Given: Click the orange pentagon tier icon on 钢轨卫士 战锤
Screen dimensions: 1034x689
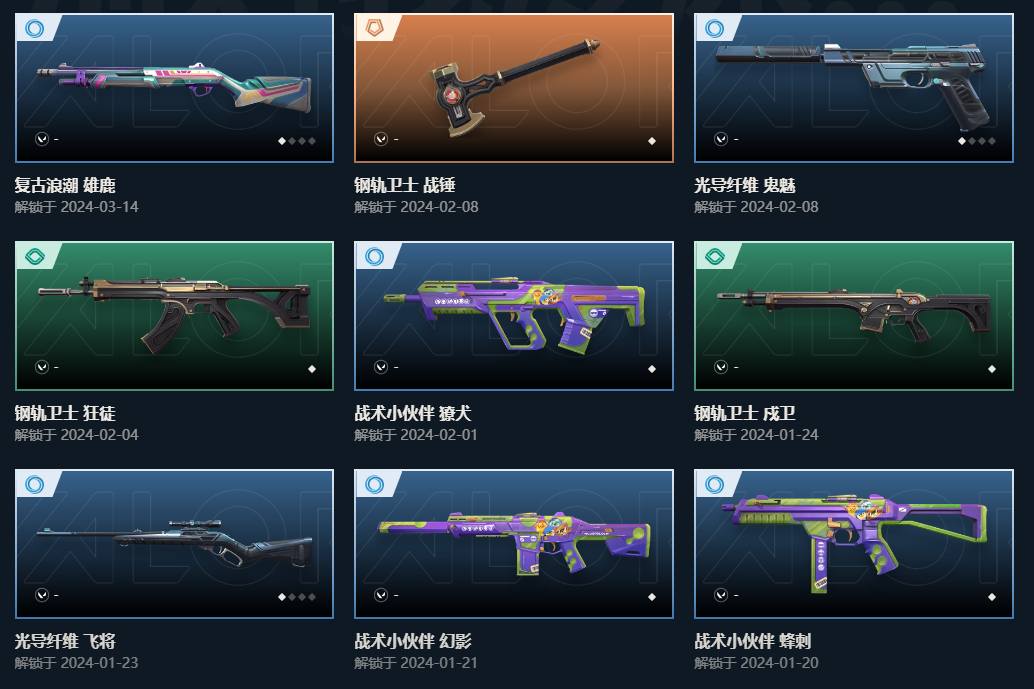Looking at the screenshot, I should (374, 28).
